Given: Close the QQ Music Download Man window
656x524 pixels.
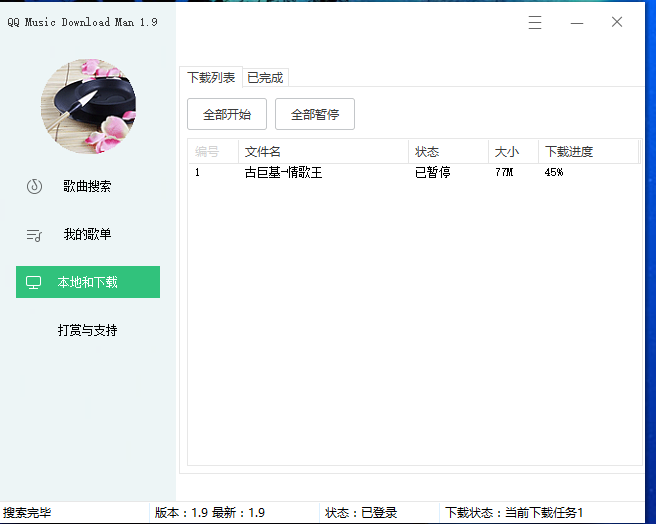Looking at the screenshot, I should (x=617, y=22).
